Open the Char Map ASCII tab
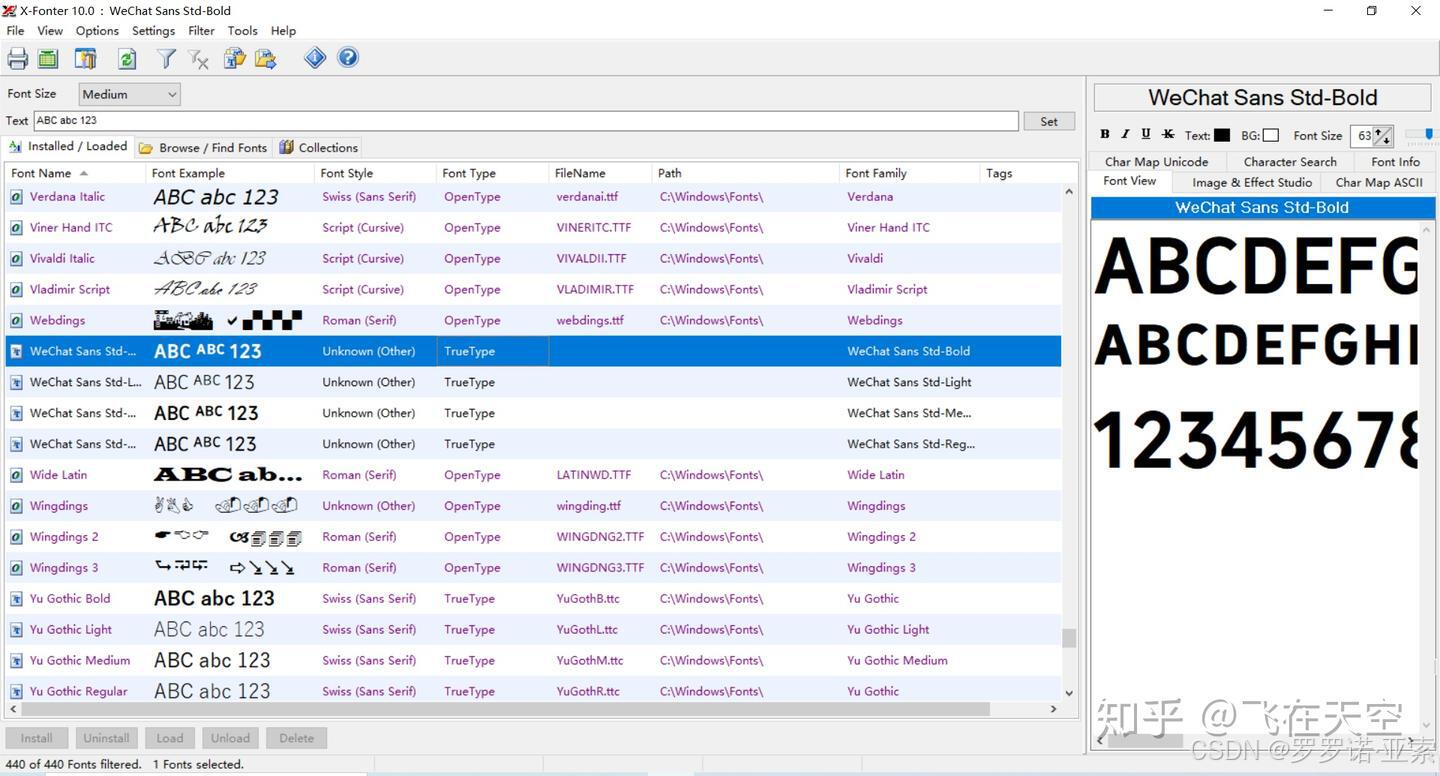This screenshot has width=1440, height=776. [x=1378, y=182]
